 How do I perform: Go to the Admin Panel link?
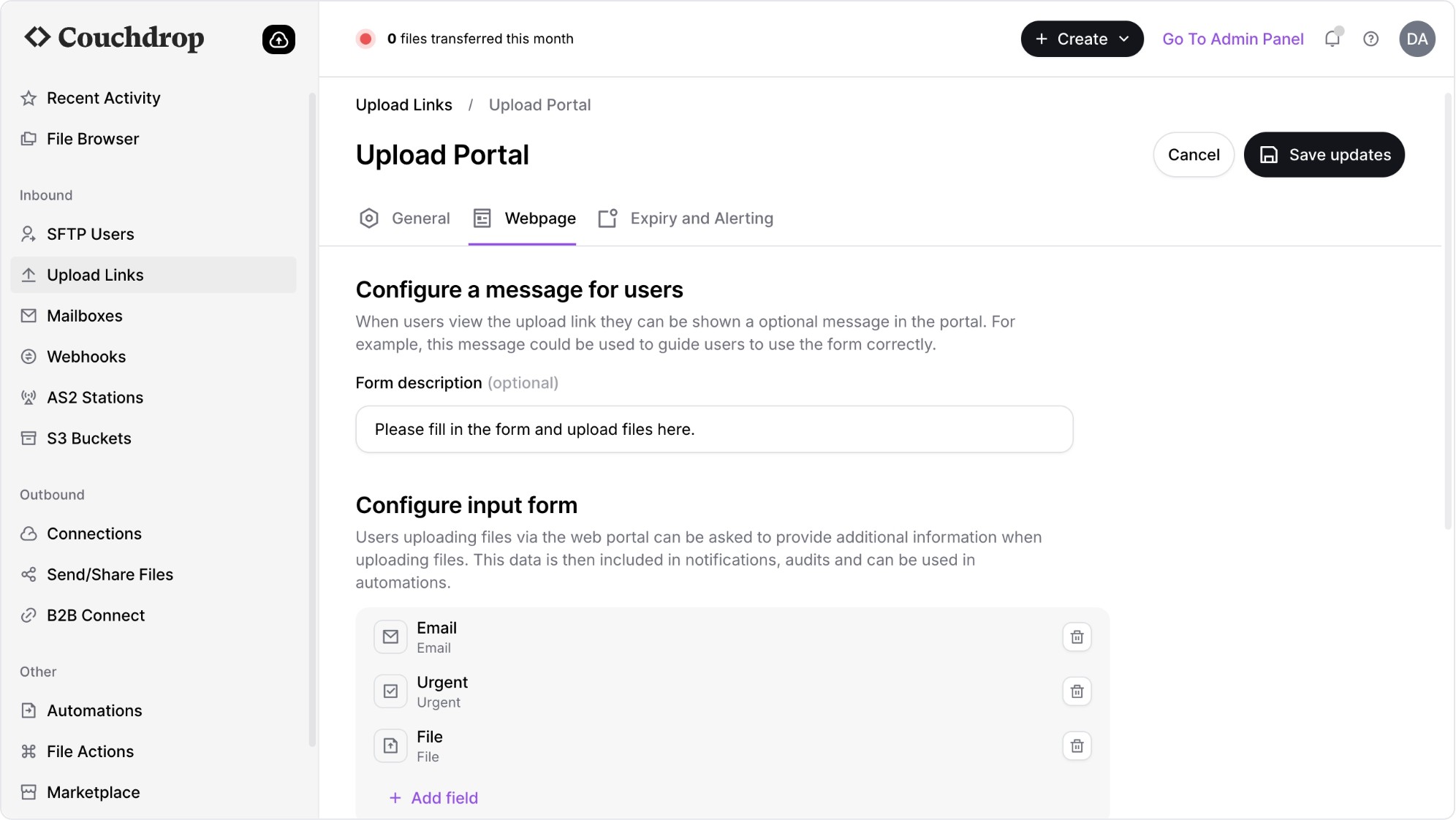coord(1232,39)
